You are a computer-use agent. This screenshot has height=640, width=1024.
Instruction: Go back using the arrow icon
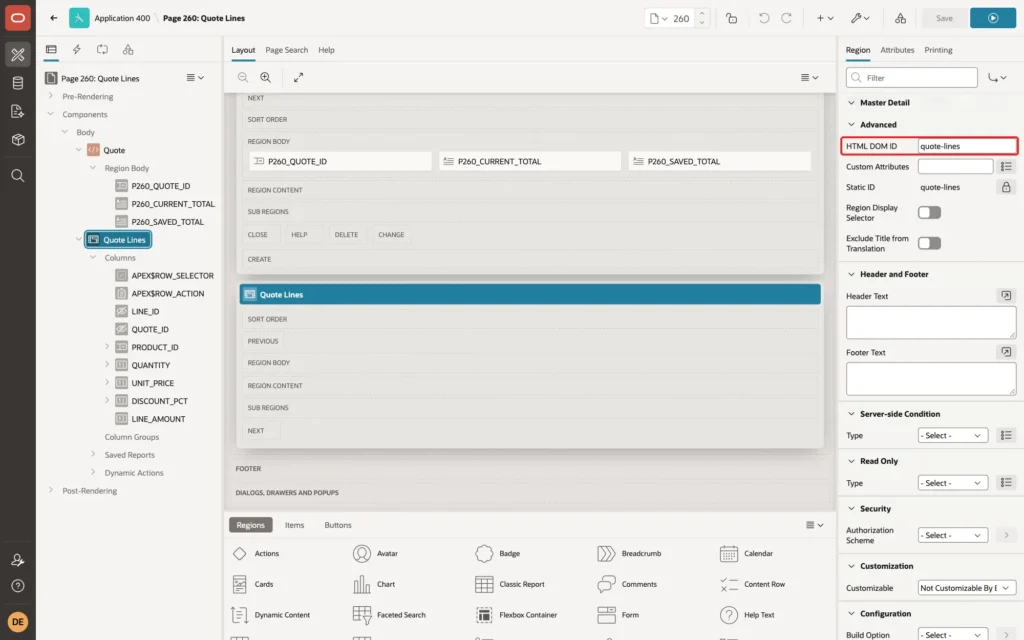pos(54,18)
